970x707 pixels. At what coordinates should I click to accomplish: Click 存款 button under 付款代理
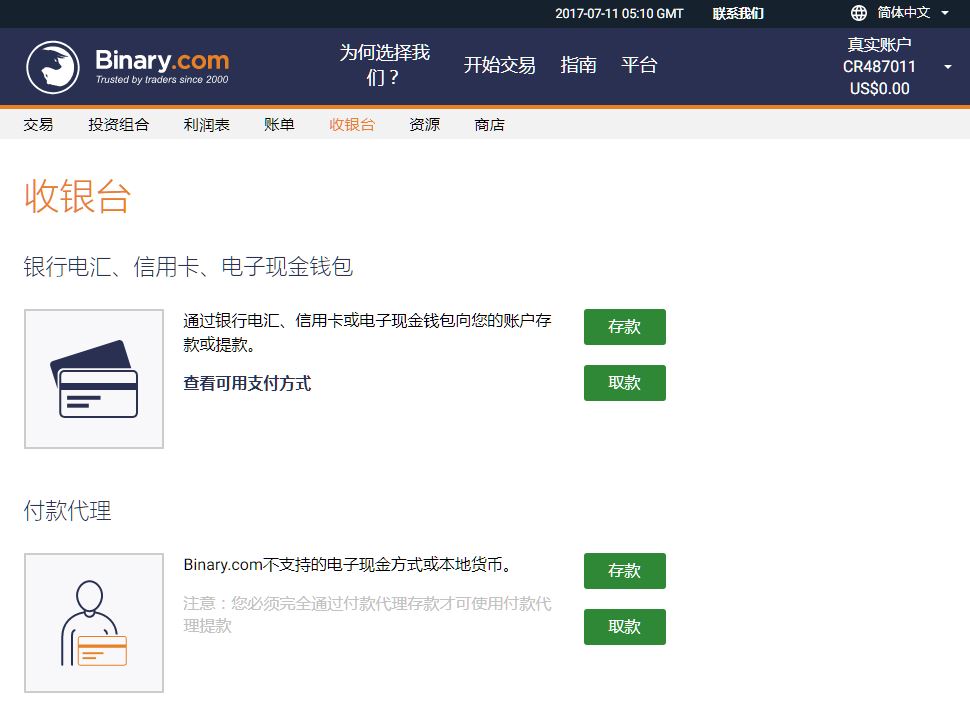coord(625,571)
